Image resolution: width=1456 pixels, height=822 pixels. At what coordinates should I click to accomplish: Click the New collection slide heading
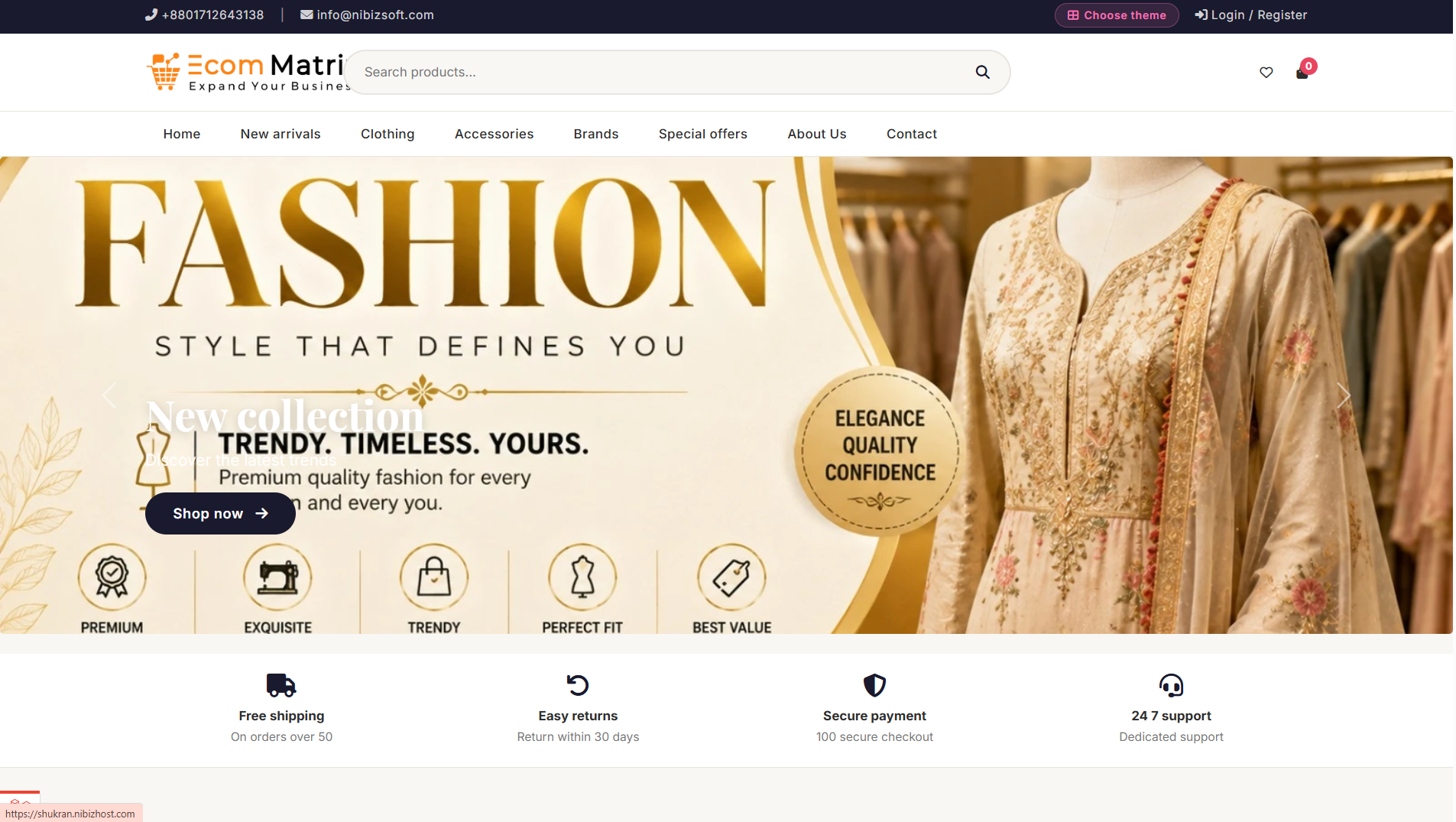tap(284, 417)
